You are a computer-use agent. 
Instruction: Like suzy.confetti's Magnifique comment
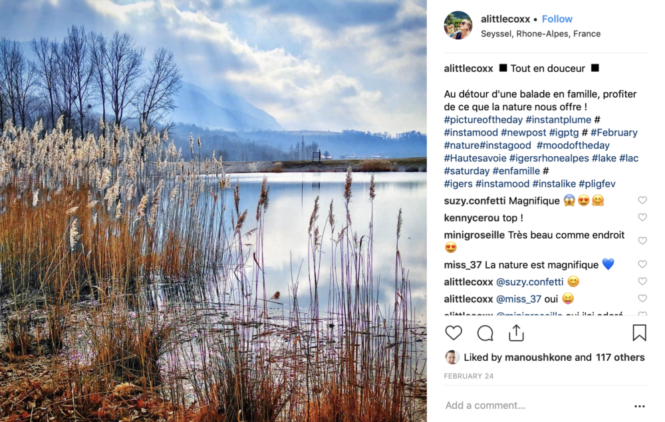coord(643,200)
